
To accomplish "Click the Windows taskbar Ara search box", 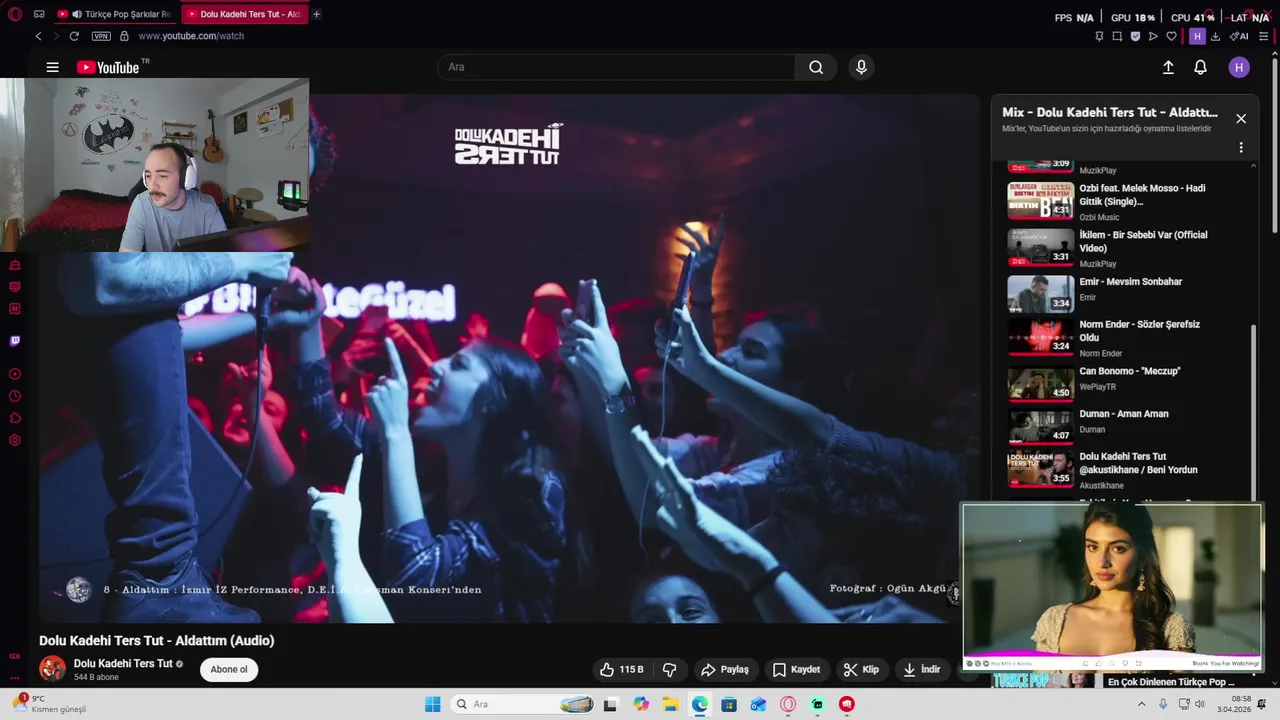I will [x=522, y=704].
